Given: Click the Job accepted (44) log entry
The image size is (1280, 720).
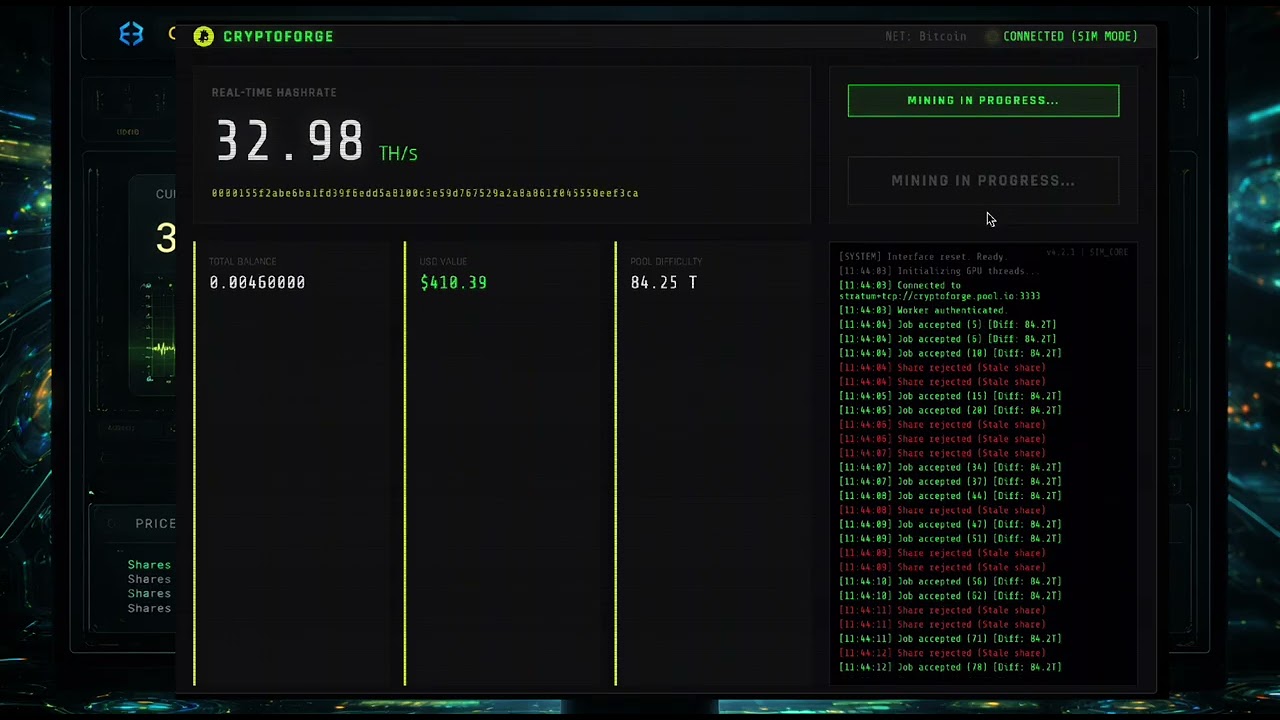Looking at the screenshot, I should tap(950, 496).
